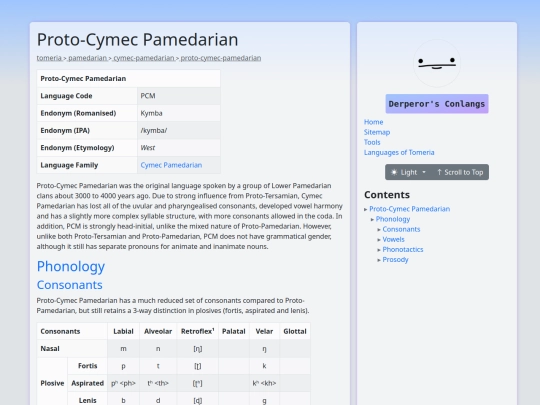Click the Consonants section heading
Image resolution: width=540 pixels, height=405 pixels.
coord(70,285)
